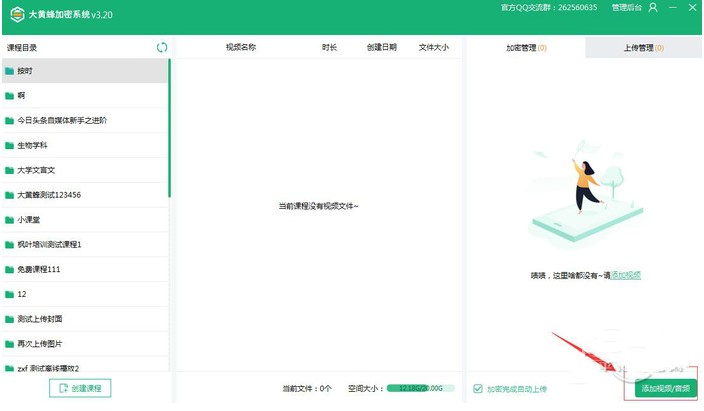
Task: Click the folder icon beside 小课堂
Action: 9,220
